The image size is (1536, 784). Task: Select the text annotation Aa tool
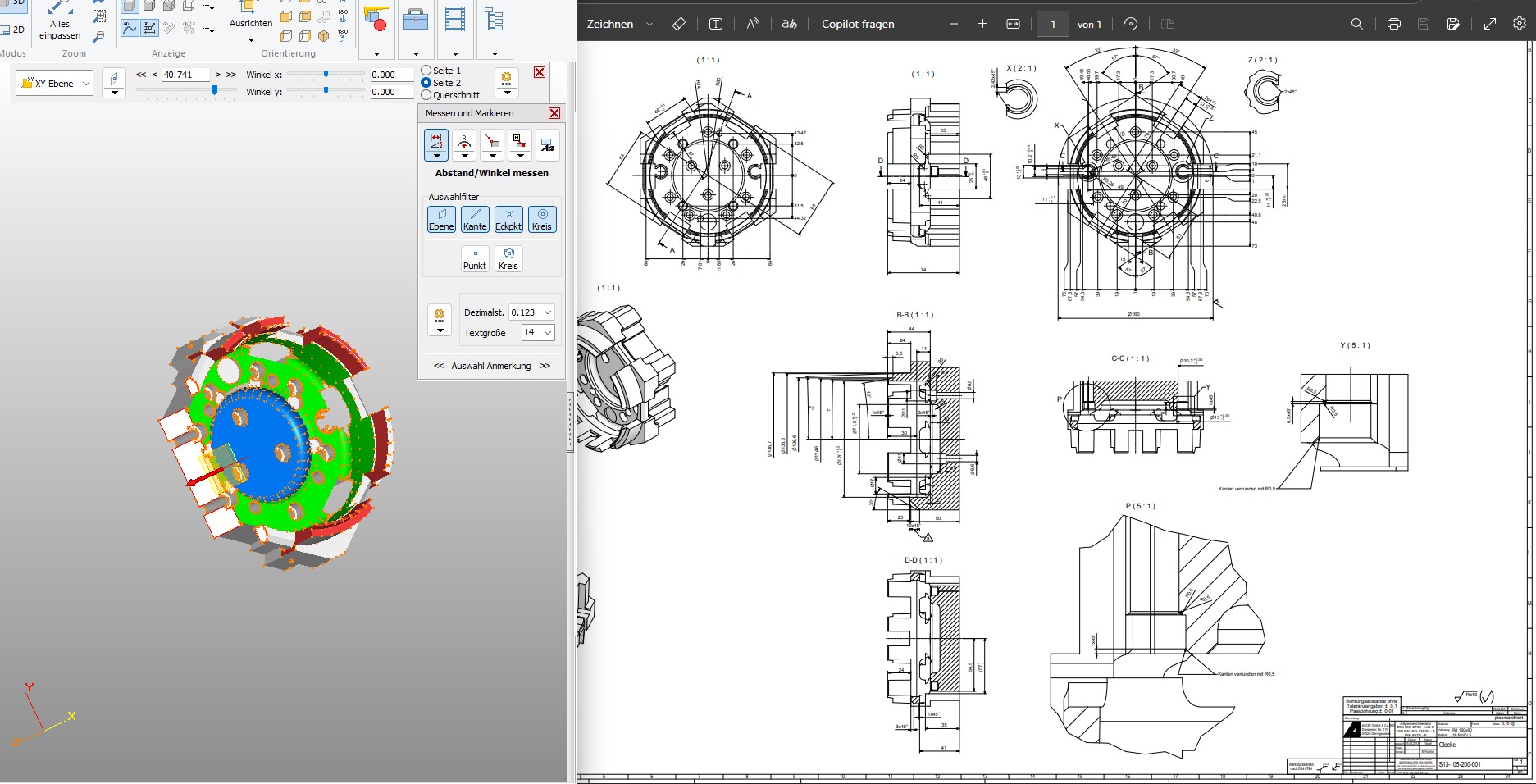pos(547,145)
